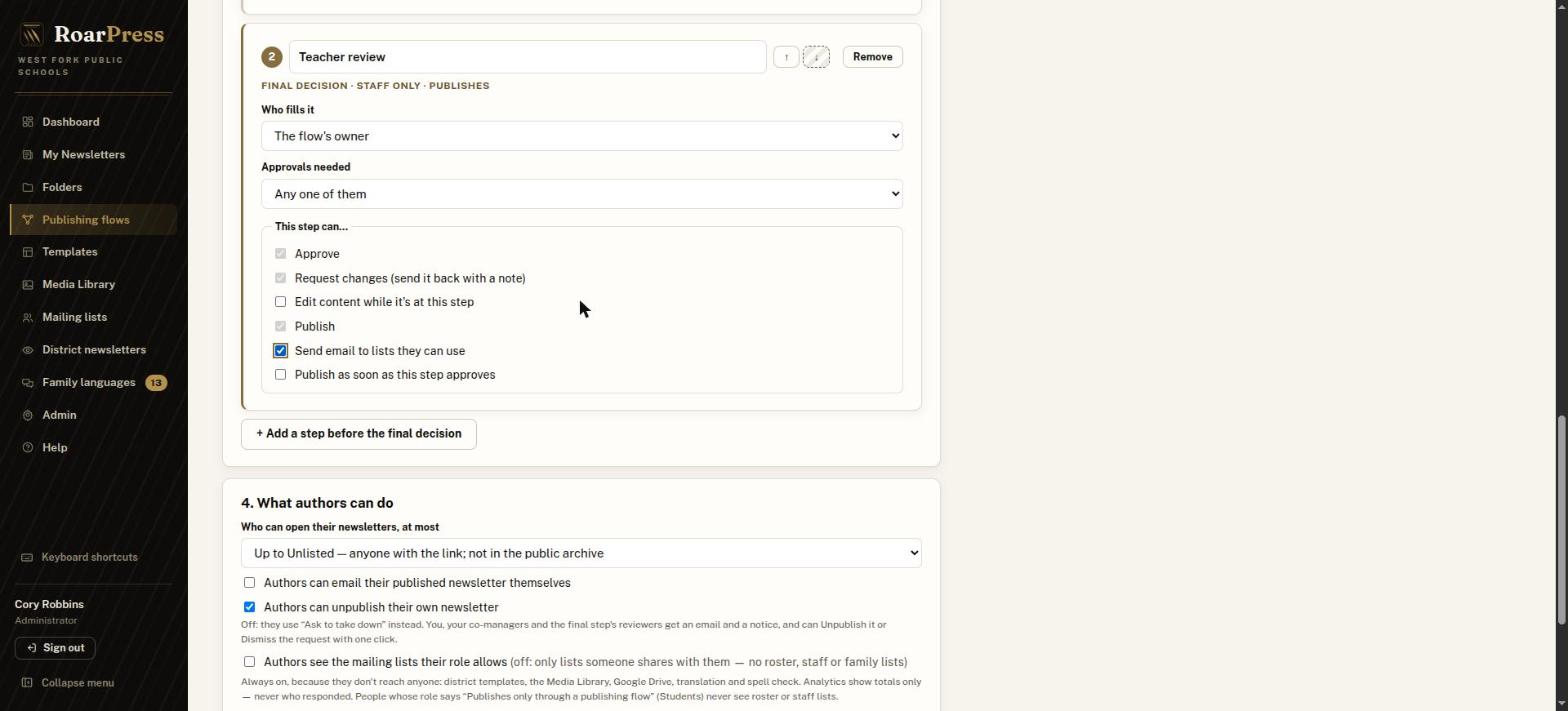
Task: Click the District newsletters eye icon
Action: [x=28, y=350]
